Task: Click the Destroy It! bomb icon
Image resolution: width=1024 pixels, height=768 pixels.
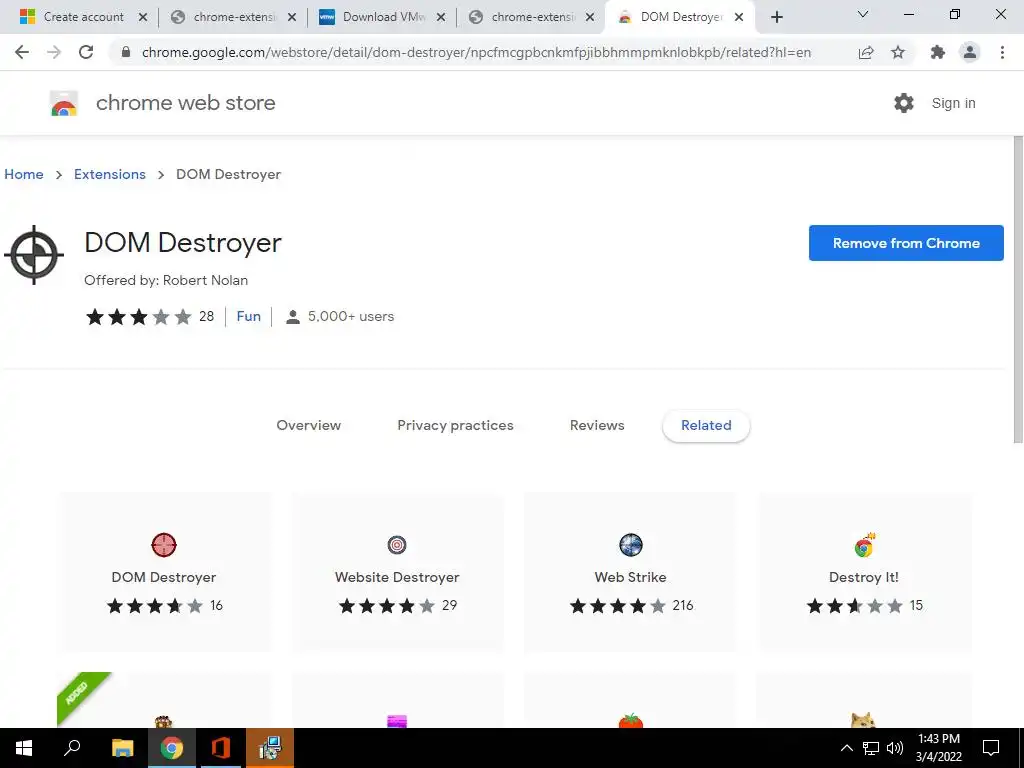Action: tap(864, 545)
